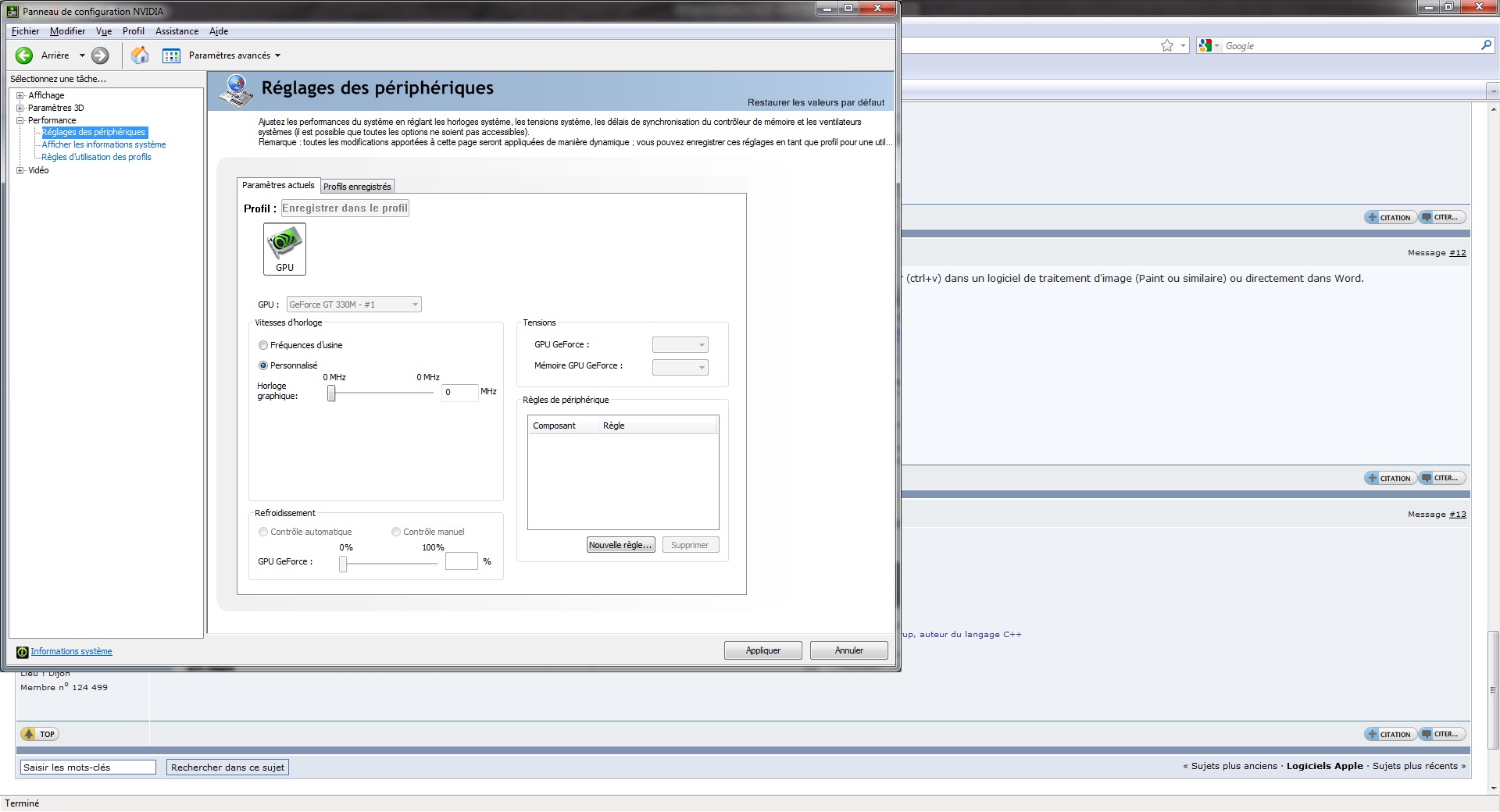Open the Assistance menu
Screen dimensions: 1500x812
[177, 31]
